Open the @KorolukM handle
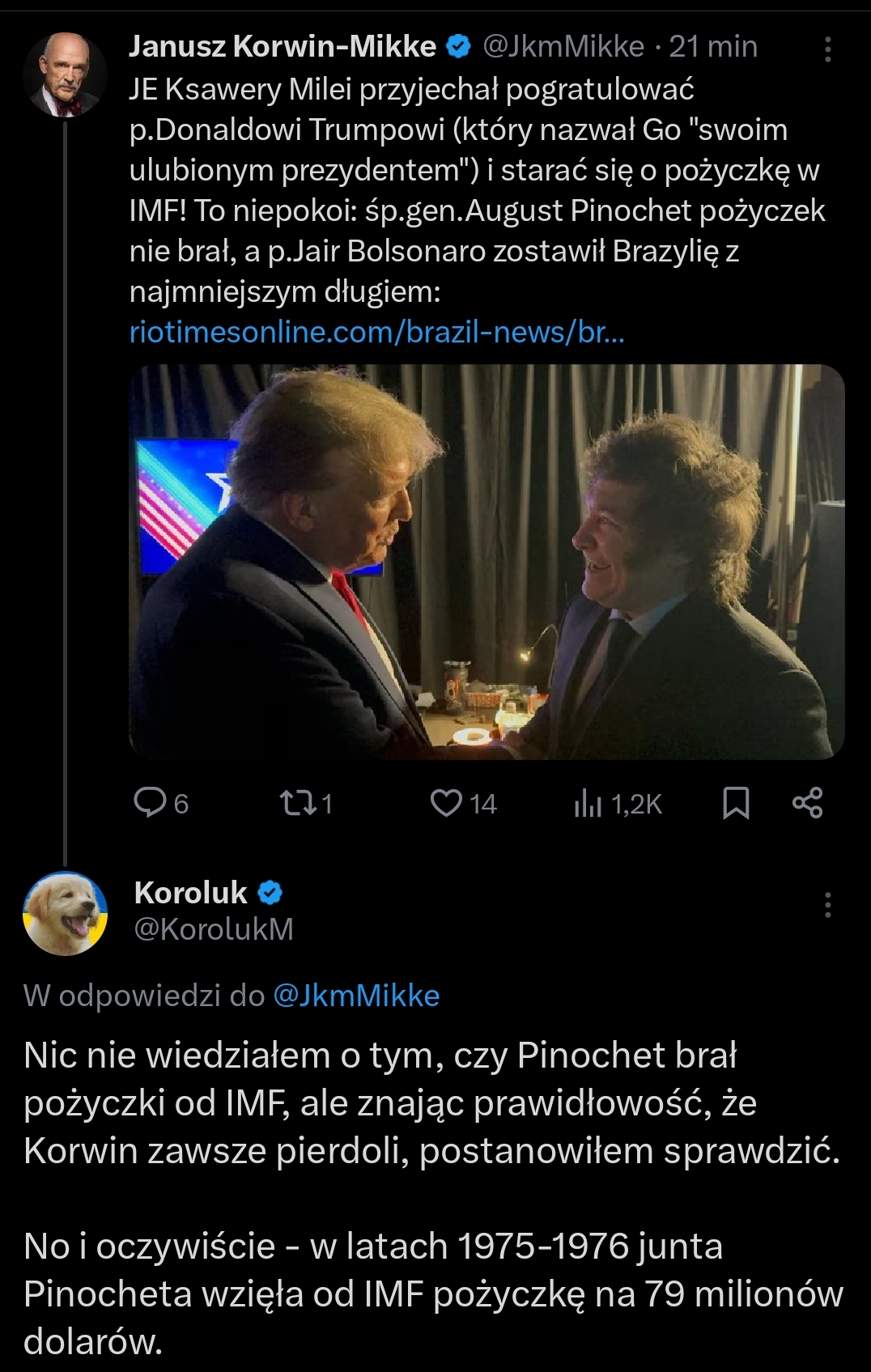Screen dimensions: 871x1372 (214, 929)
